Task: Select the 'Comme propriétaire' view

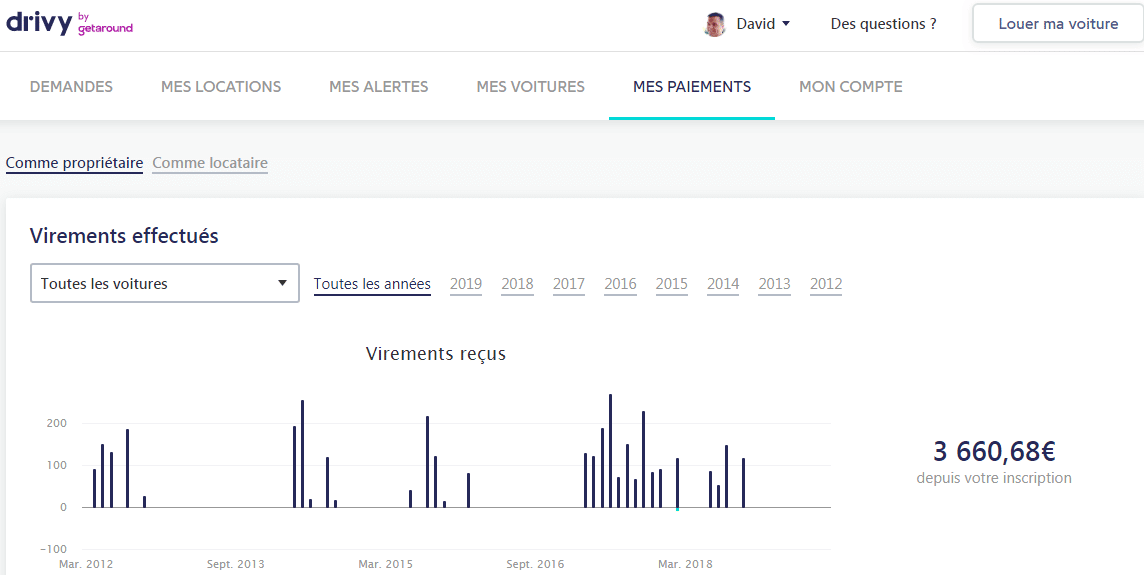Action: pyautogui.click(x=74, y=163)
